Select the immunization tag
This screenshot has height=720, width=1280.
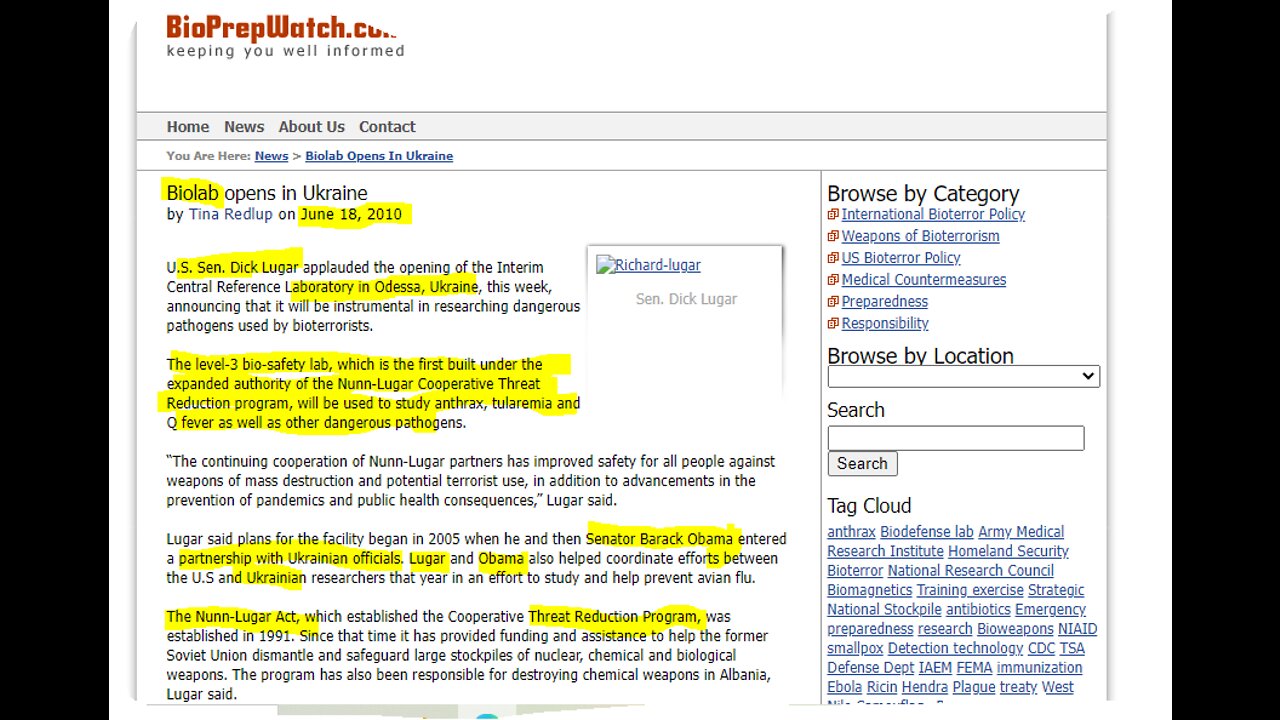[1039, 668]
